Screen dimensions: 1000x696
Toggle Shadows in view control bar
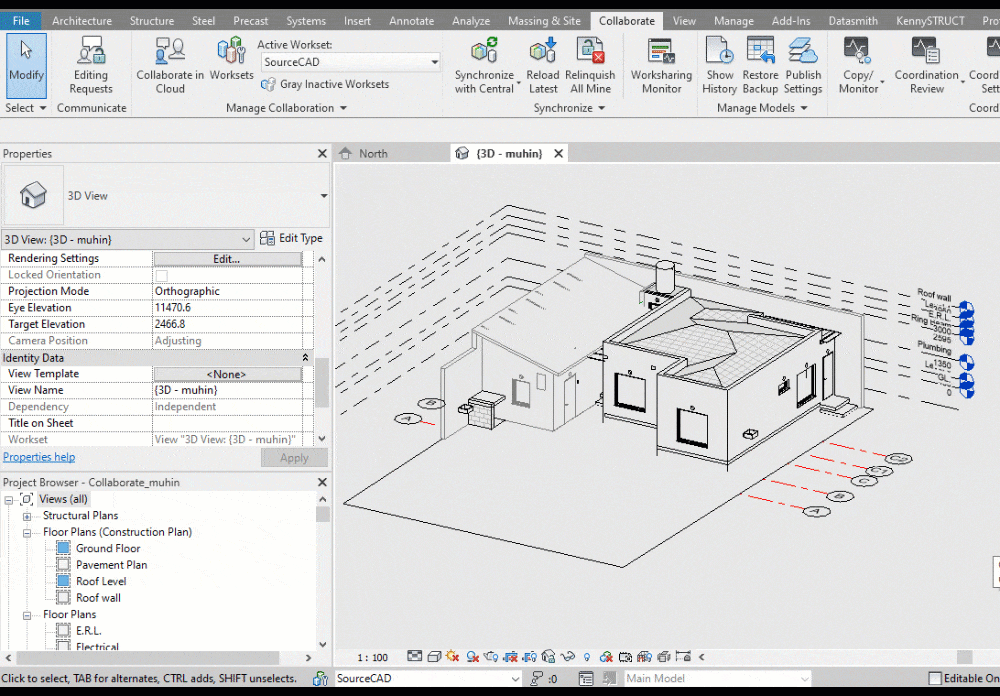(x=473, y=656)
